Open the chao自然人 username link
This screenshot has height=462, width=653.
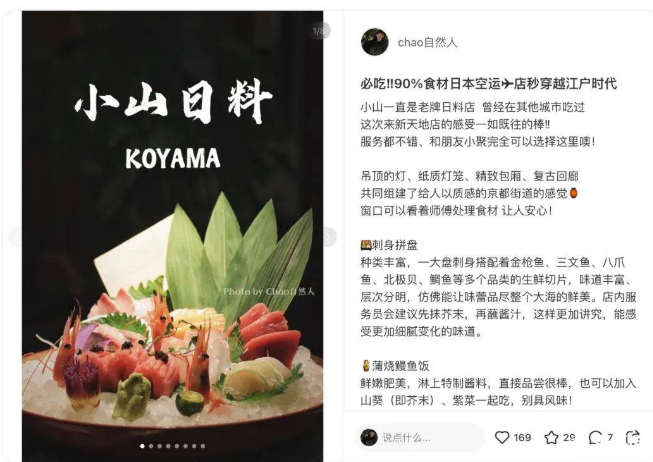(427, 42)
